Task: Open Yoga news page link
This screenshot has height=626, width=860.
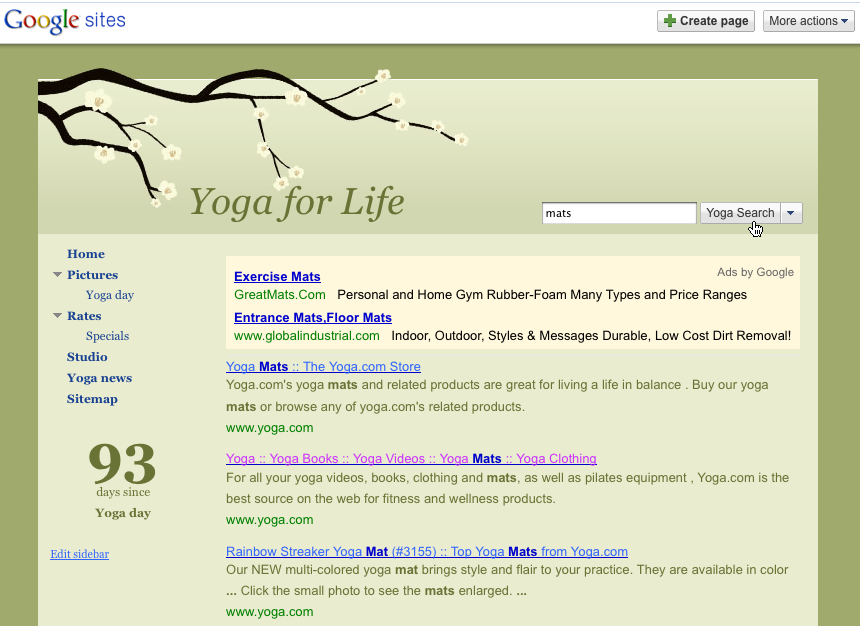Action: point(99,378)
